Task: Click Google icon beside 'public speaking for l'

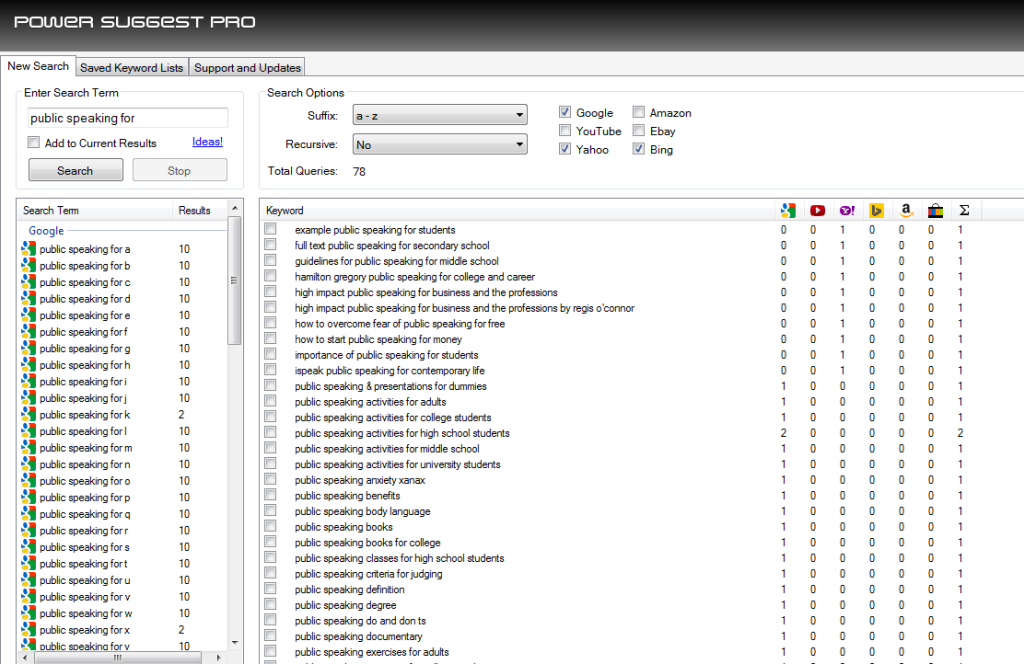Action: pyautogui.click(x=28, y=431)
